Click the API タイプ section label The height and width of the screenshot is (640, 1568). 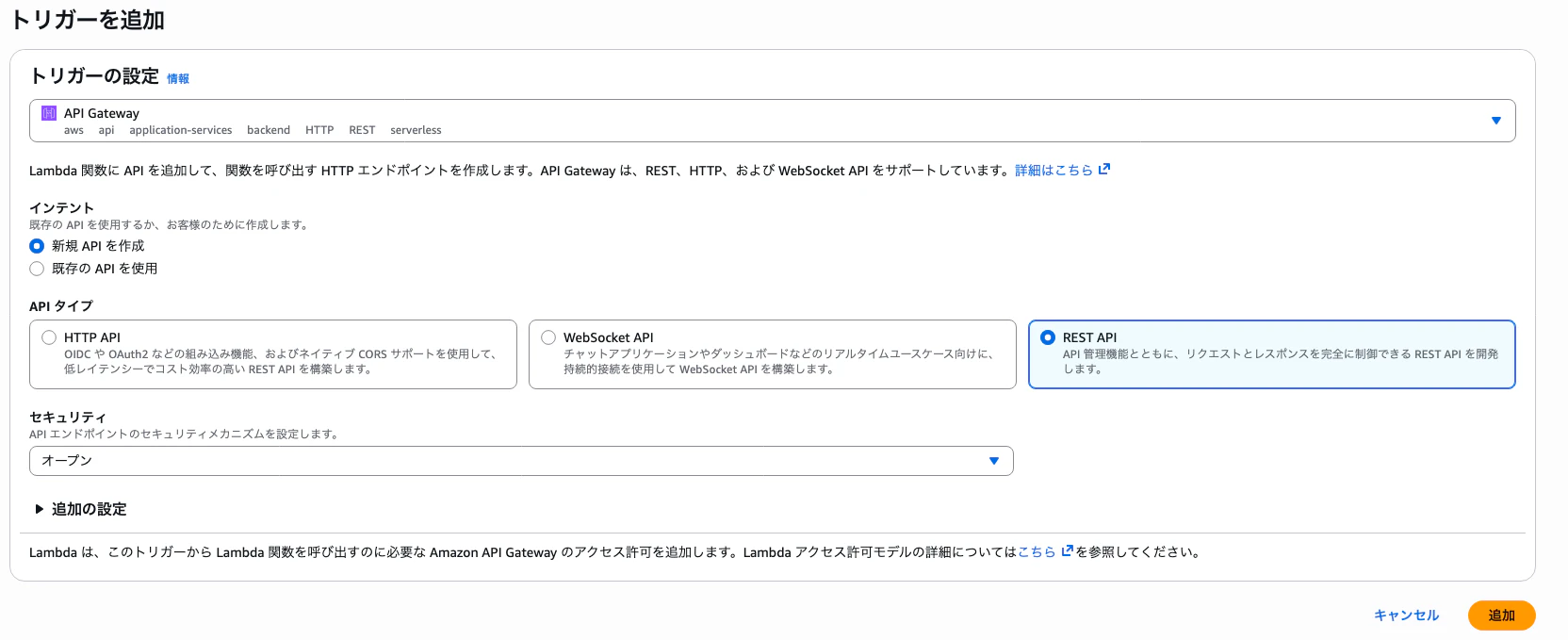tap(61, 306)
